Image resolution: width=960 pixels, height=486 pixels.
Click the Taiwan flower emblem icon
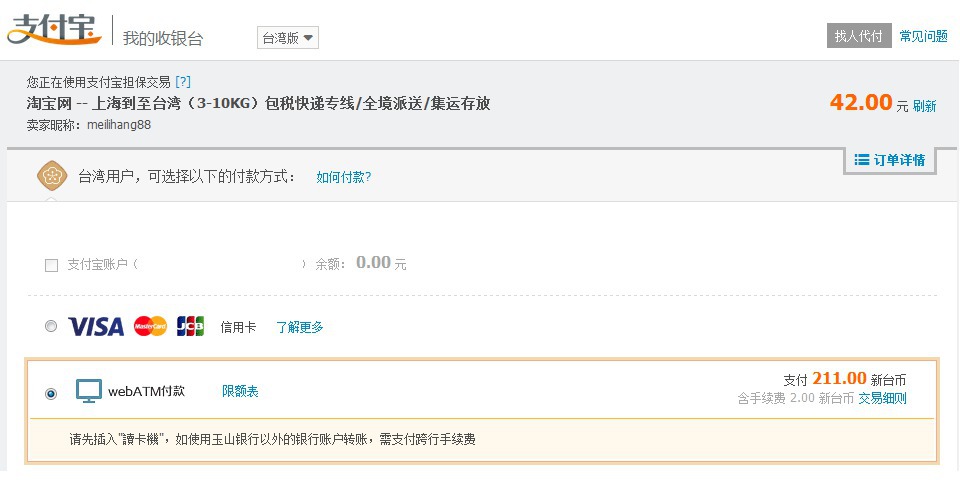(51, 176)
